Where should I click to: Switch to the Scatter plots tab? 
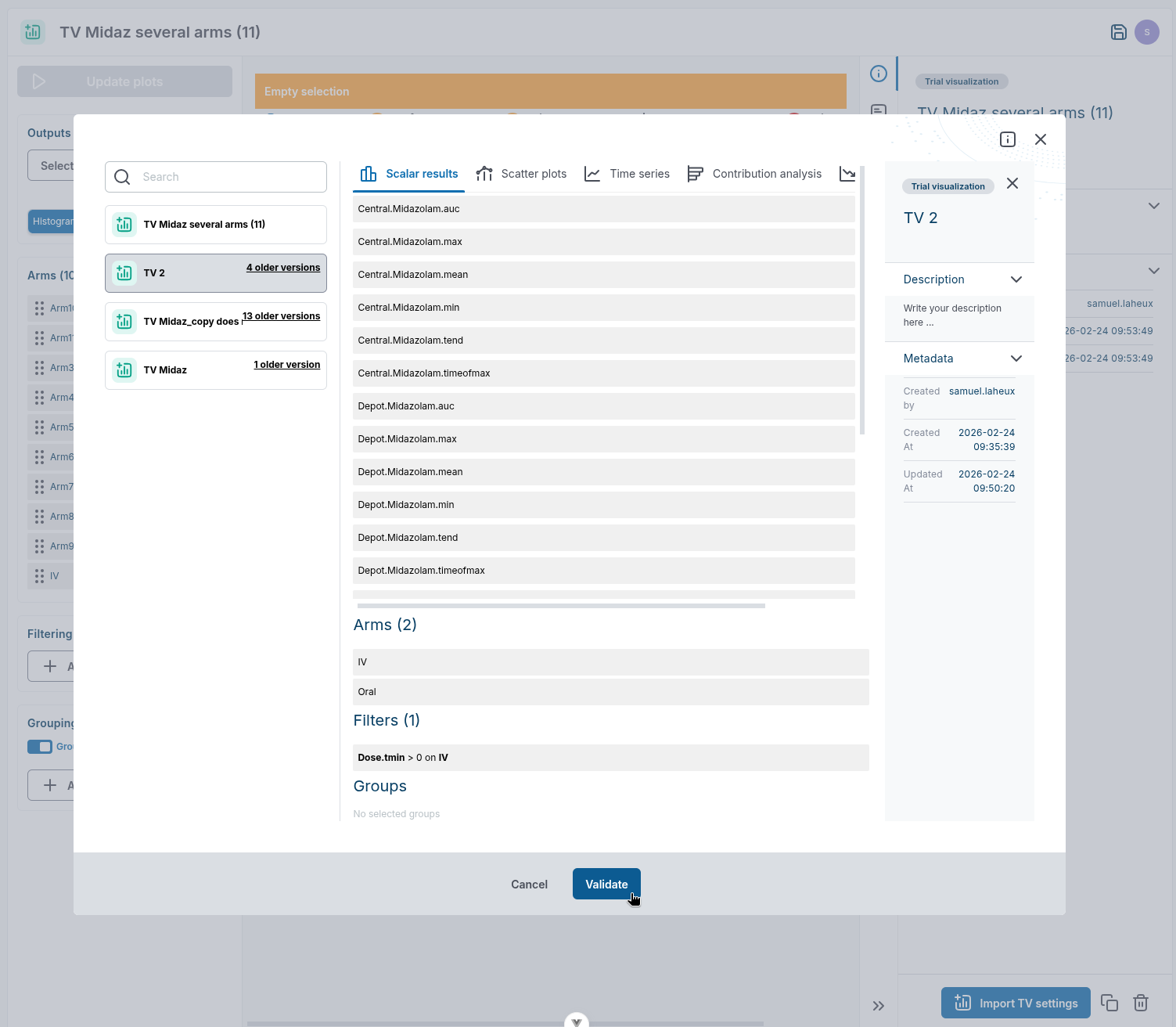pyautogui.click(x=521, y=174)
